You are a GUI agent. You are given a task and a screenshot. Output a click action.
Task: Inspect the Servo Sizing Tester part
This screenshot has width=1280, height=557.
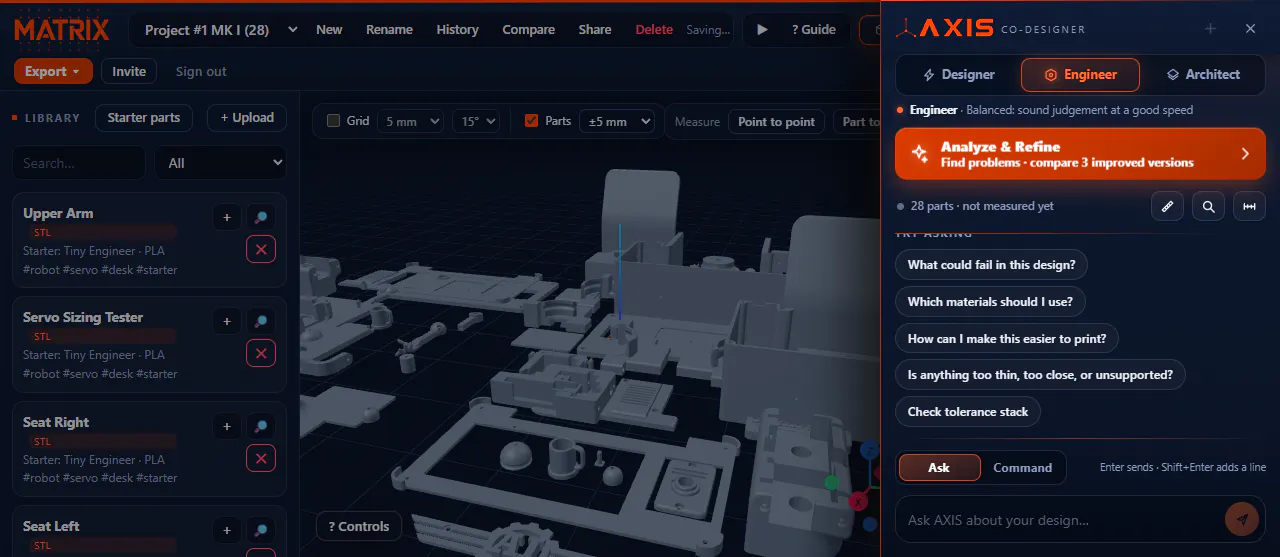260,321
